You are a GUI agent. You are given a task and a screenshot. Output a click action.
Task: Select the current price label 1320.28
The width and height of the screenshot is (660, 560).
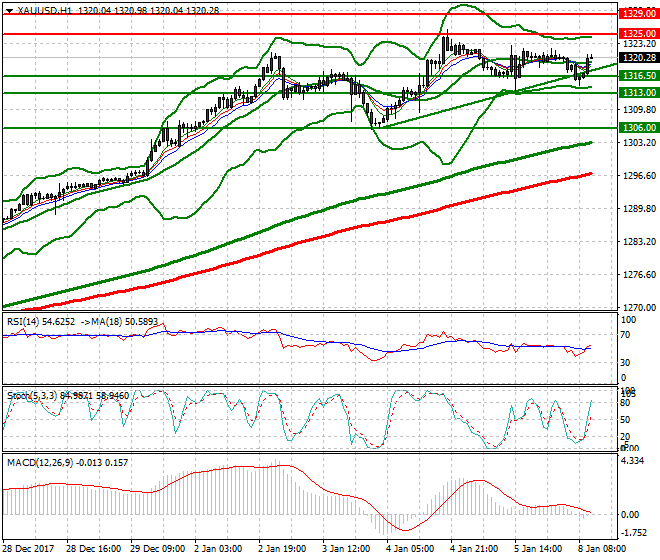pos(639,58)
